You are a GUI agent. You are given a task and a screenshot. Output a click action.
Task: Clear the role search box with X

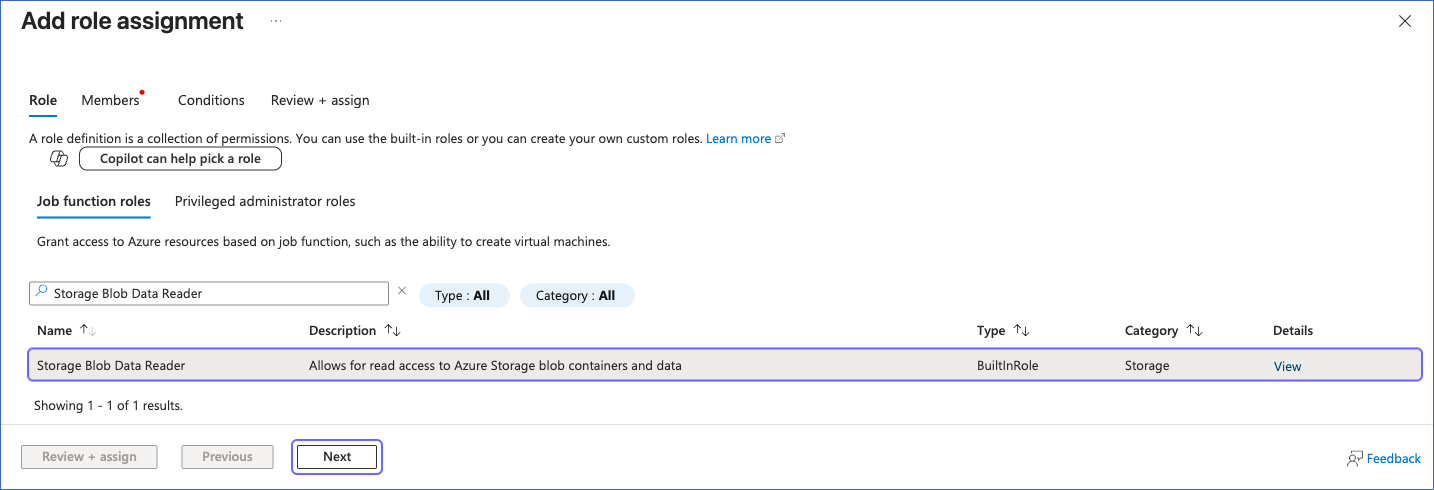(x=402, y=291)
